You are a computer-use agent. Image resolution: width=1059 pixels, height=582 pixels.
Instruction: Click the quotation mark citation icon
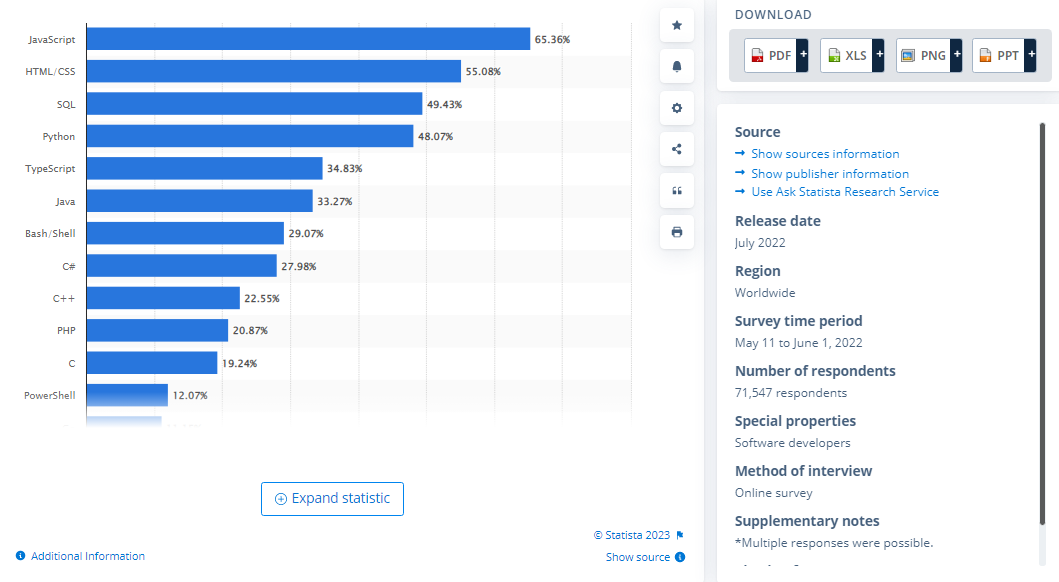(677, 191)
